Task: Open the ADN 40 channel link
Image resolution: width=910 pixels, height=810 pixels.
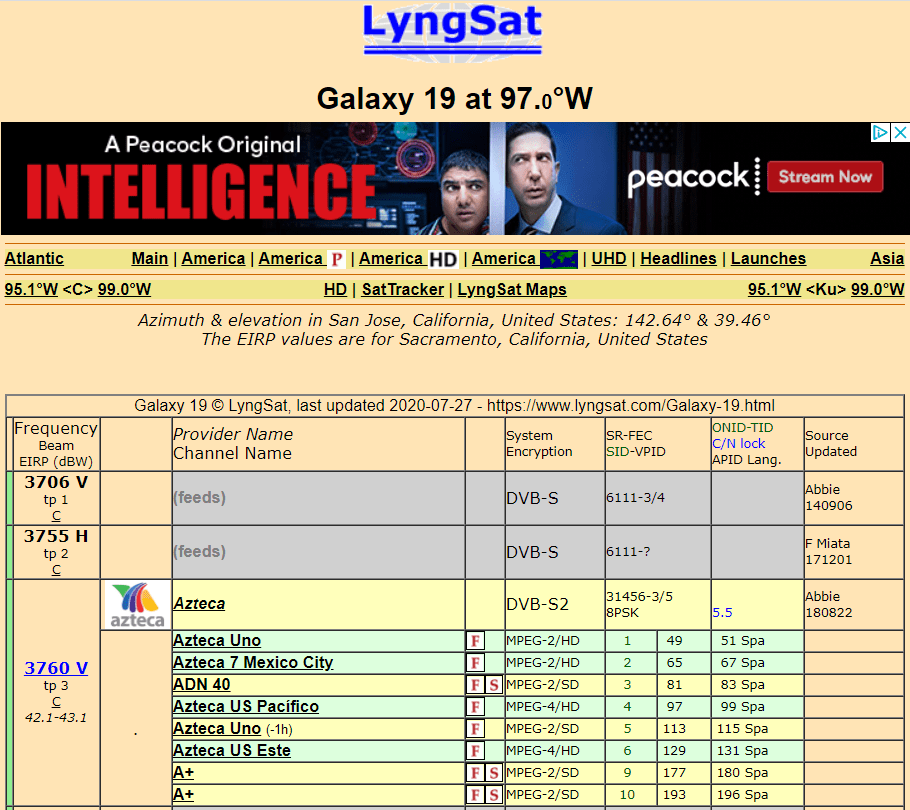Action: click(201, 685)
